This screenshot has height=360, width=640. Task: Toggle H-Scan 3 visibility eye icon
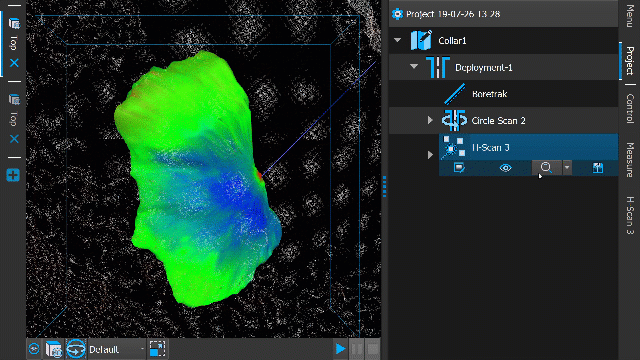click(x=505, y=168)
